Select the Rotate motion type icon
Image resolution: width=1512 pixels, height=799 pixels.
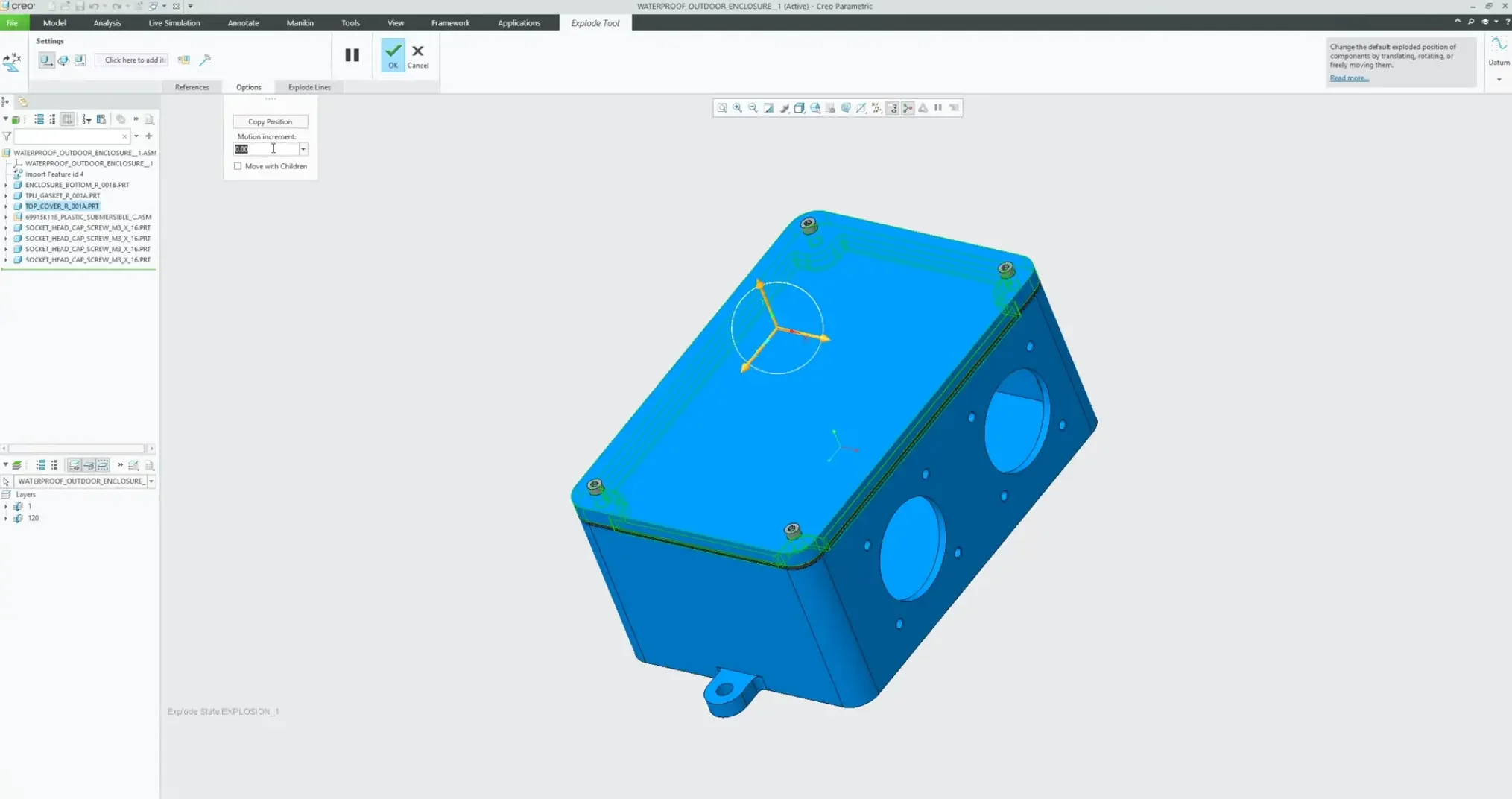point(63,60)
